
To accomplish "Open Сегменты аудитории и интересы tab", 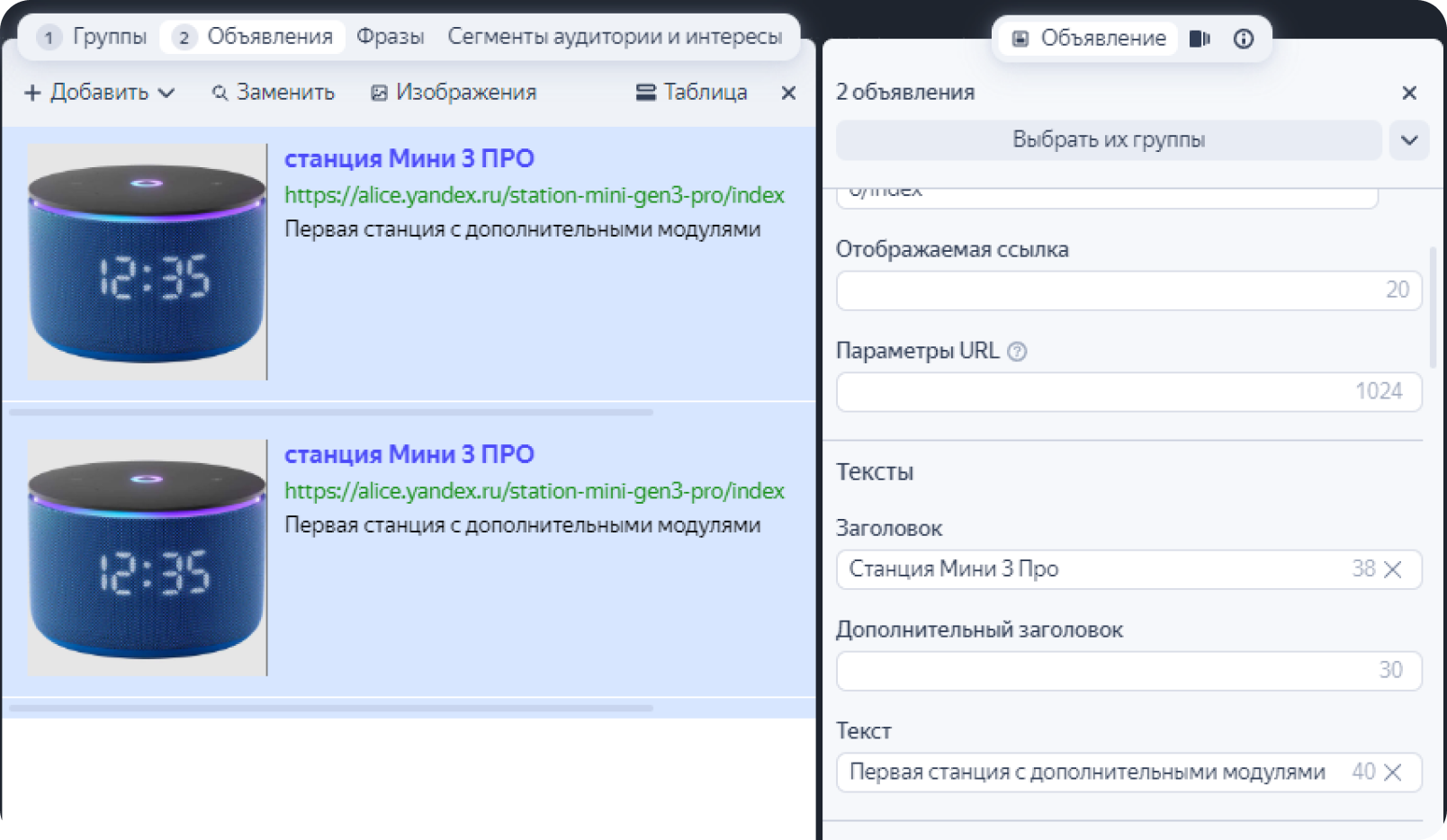I will pyautogui.click(x=615, y=37).
